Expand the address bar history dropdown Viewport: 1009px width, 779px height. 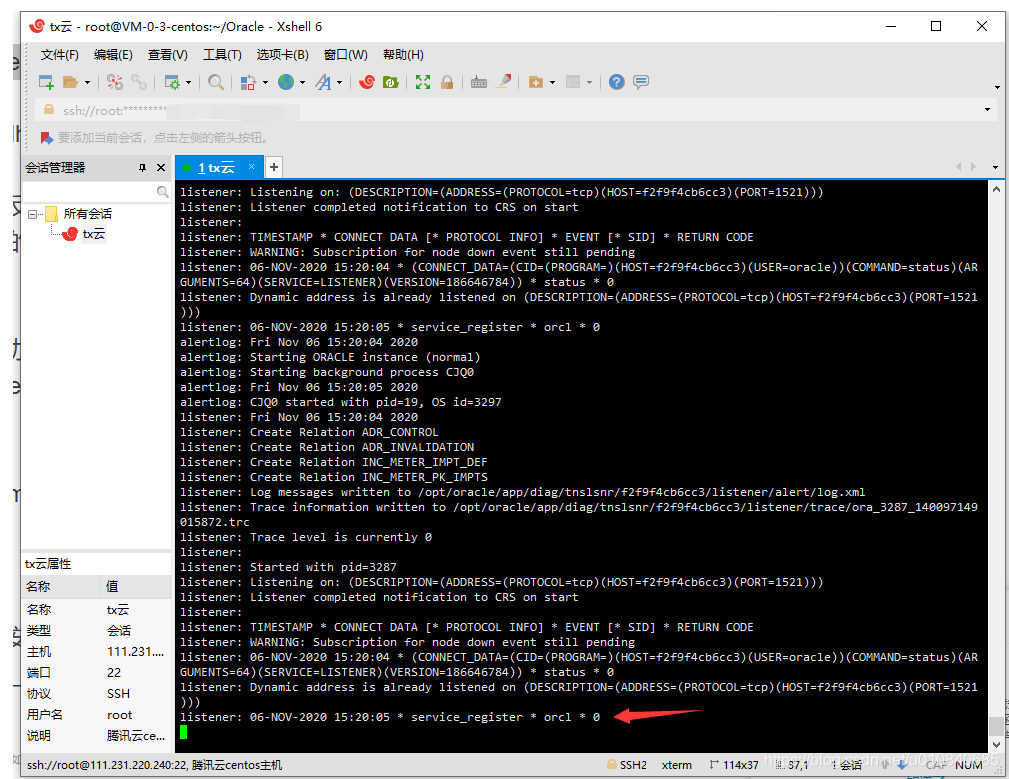click(x=987, y=110)
